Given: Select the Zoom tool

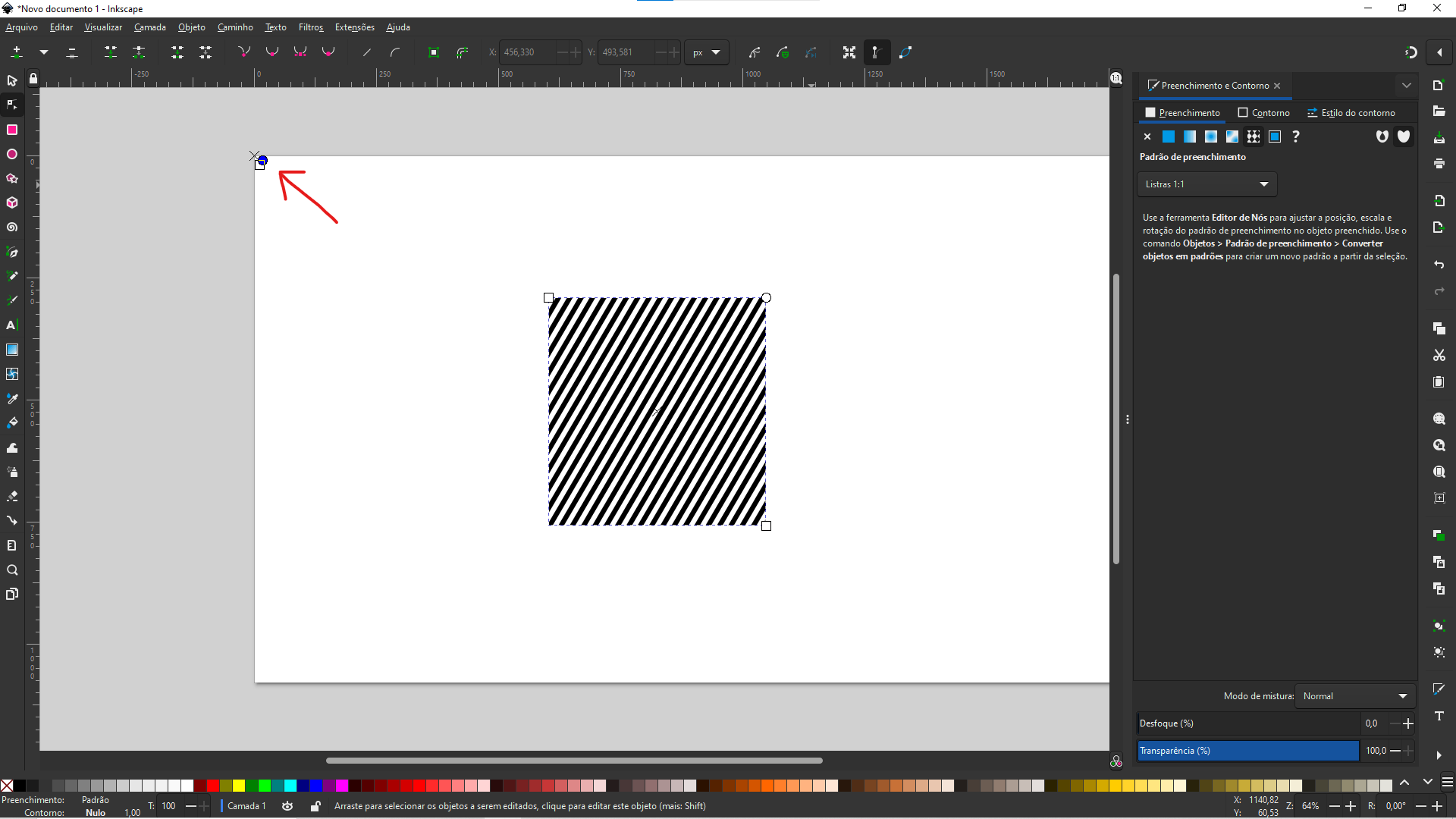Looking at the screenshot, I should 12,569.
